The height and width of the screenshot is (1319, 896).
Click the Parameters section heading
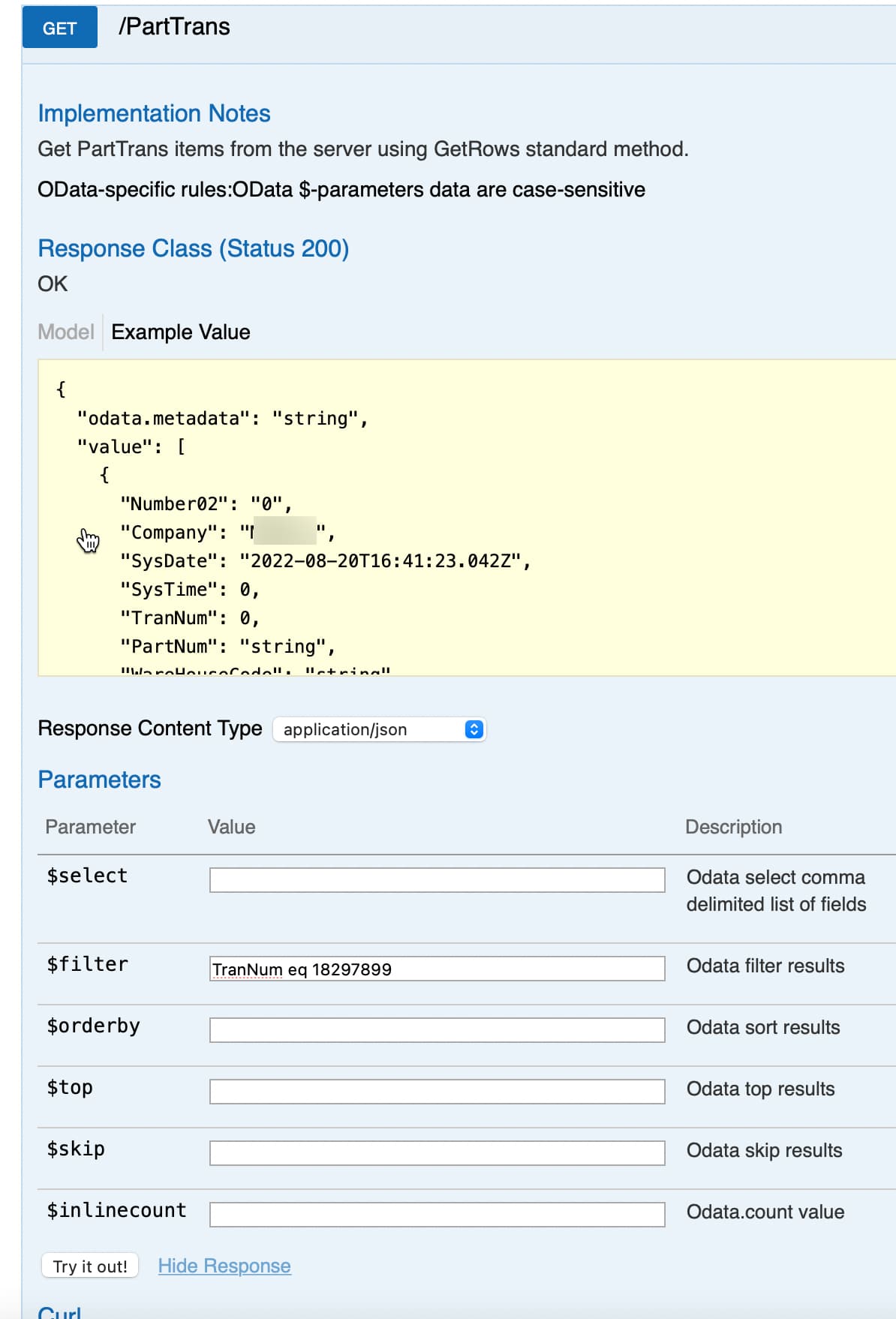tap(99, 780)
